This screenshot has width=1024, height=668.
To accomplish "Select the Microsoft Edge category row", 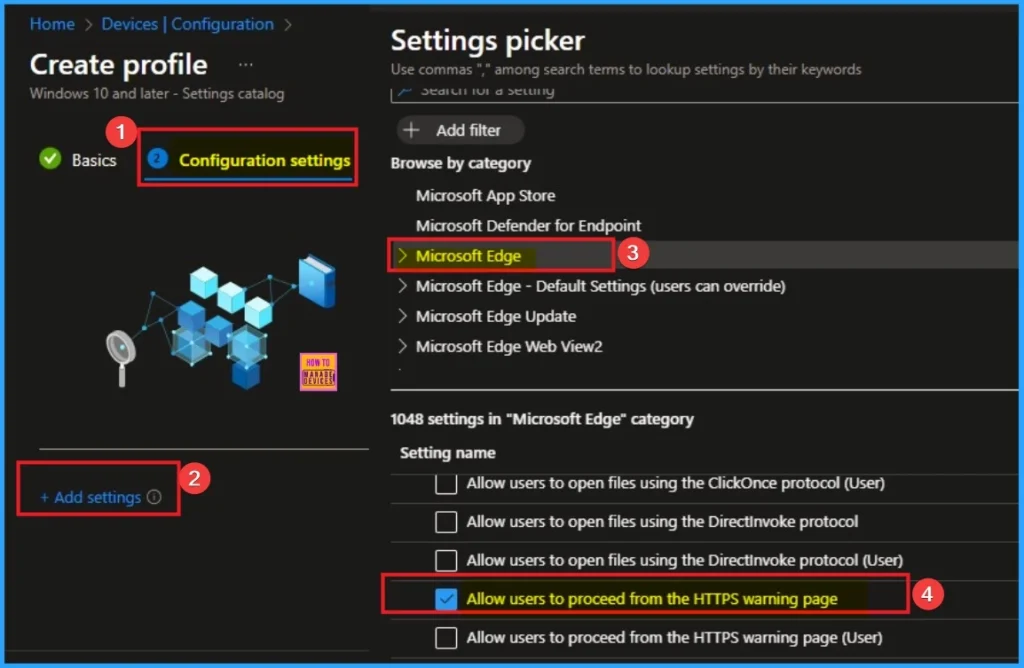I will pos(704,255).
